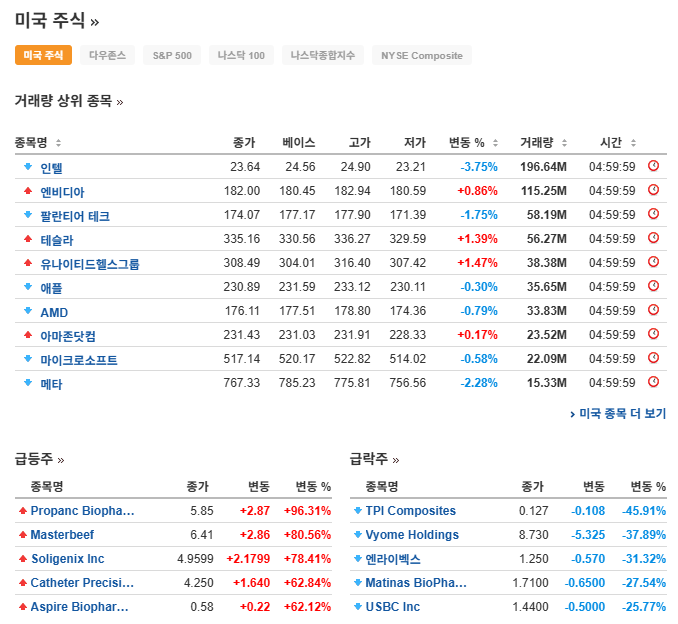Screen dimensions: 678x624
Task: Open the Matinas BioPha... loser link
Action: (x=416, y=583)
